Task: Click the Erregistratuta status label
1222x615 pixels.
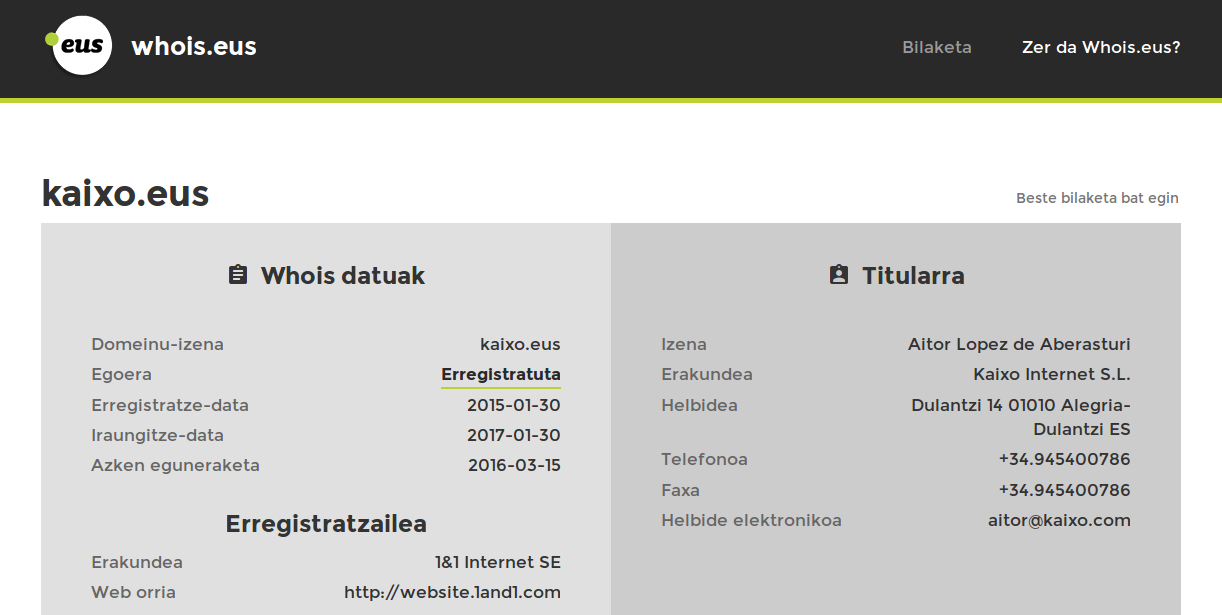Action: [x=501, y=375]
